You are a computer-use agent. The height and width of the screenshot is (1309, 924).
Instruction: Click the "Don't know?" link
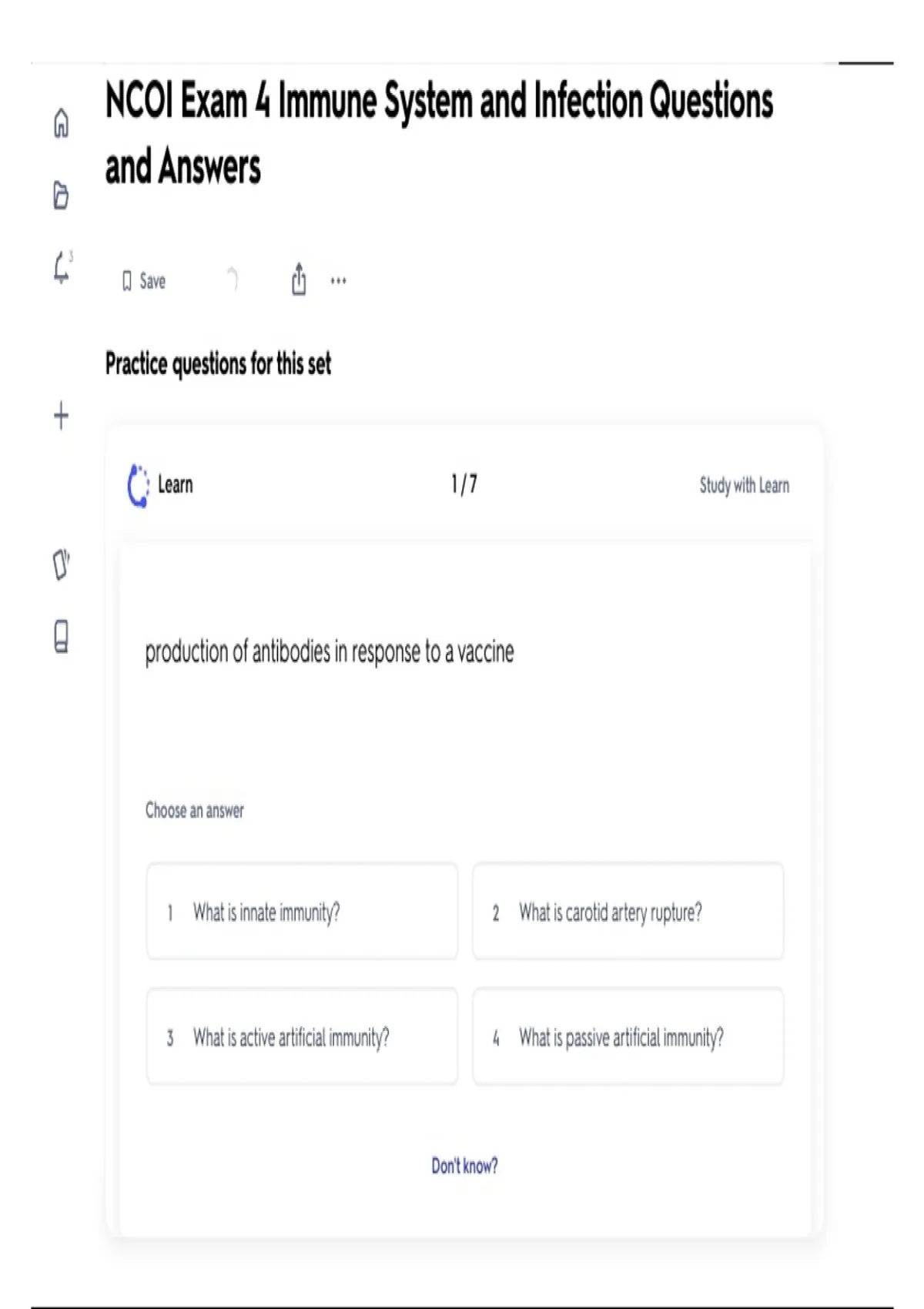coord(464,1166)
